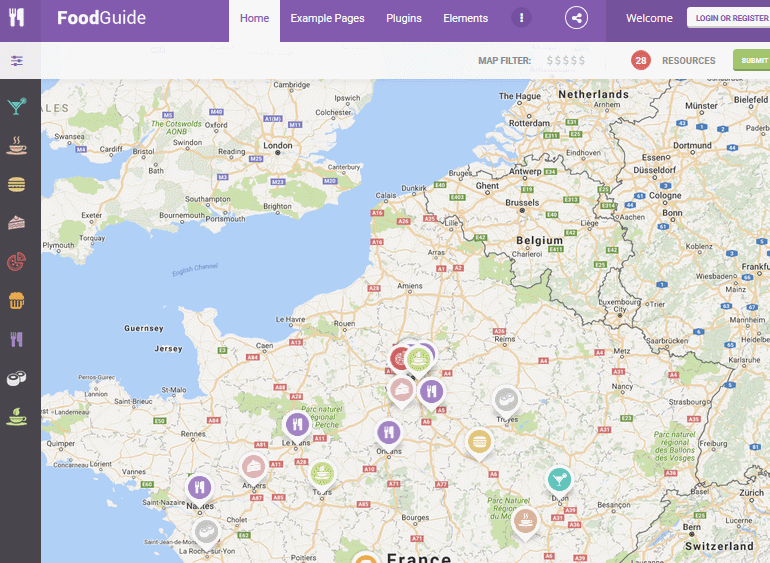
Task: Click Brussels label on the map
Action: (522, 202)
